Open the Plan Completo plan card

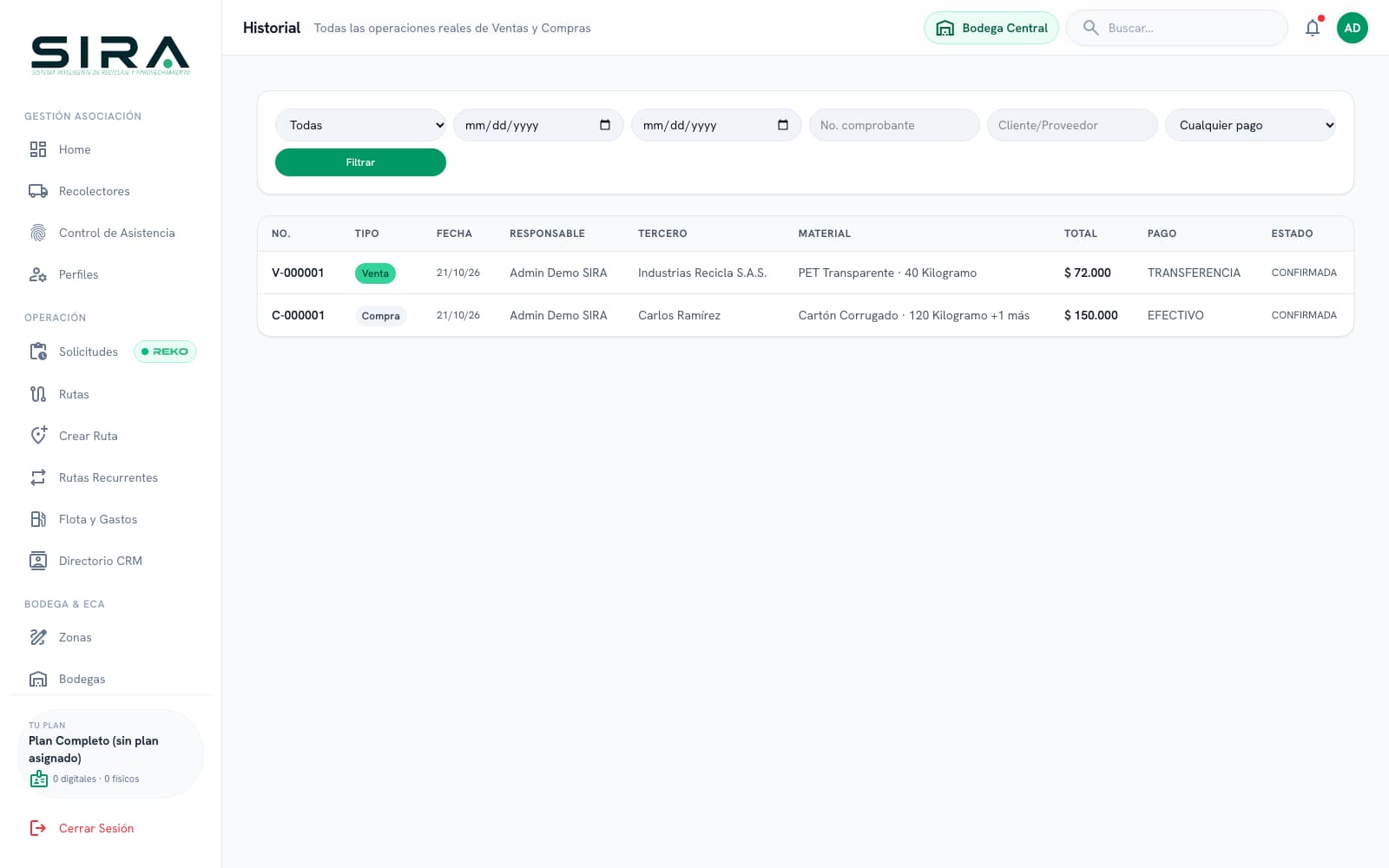[x=110, y=753]
